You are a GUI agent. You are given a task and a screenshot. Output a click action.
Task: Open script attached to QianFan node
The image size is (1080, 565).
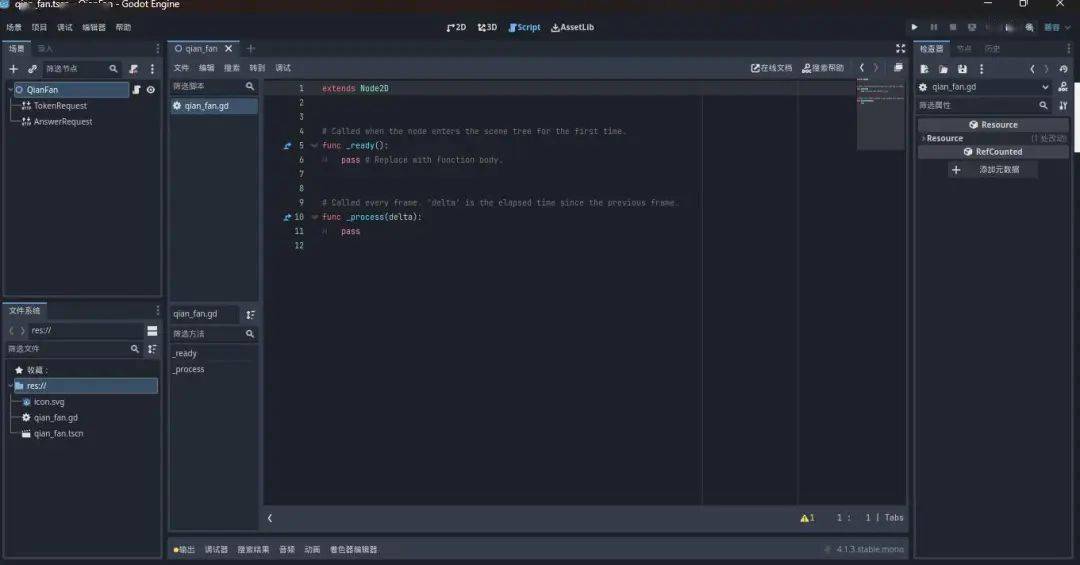[x=136, y=90]
